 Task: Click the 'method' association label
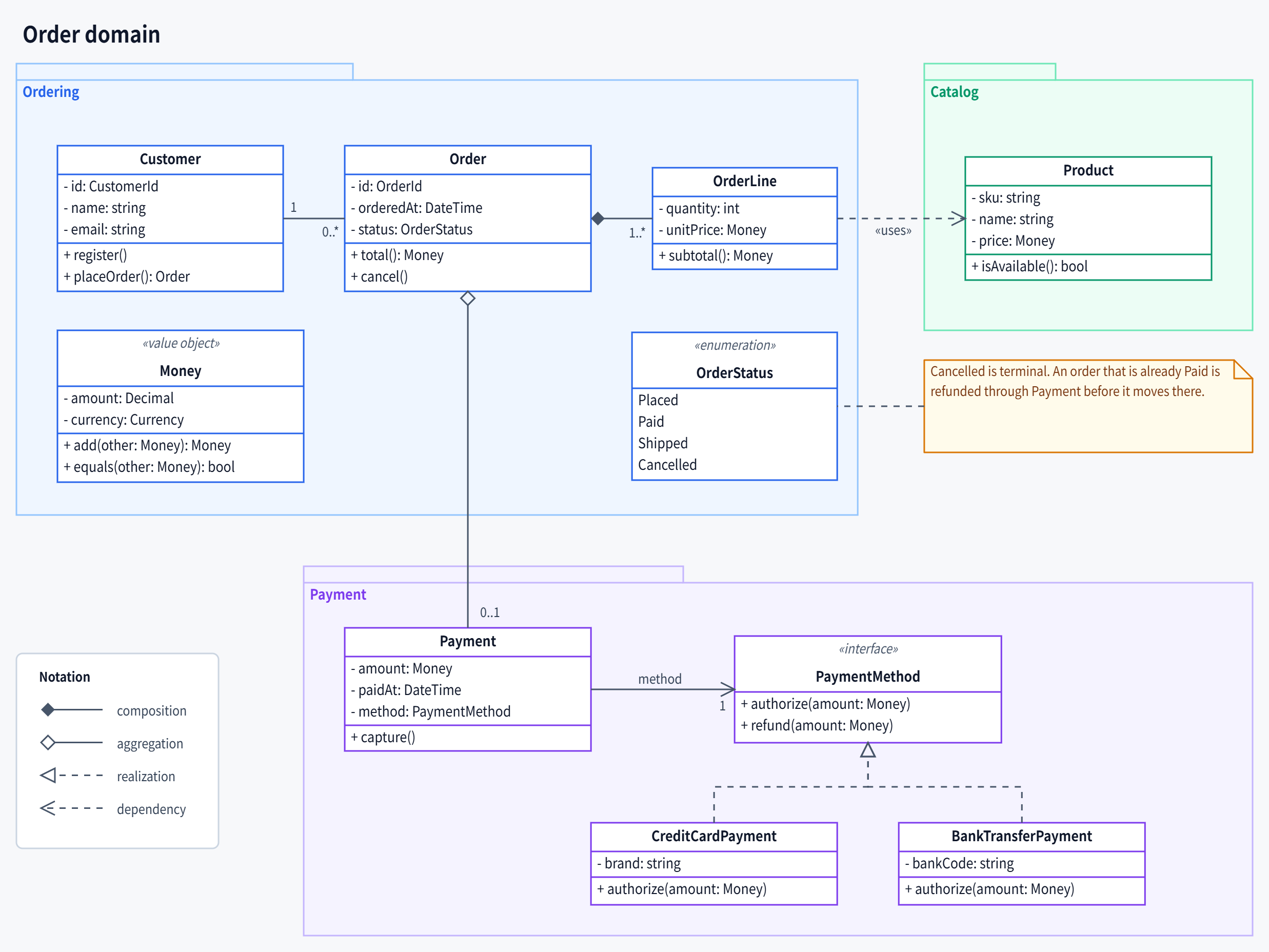[x=660, y=679]
